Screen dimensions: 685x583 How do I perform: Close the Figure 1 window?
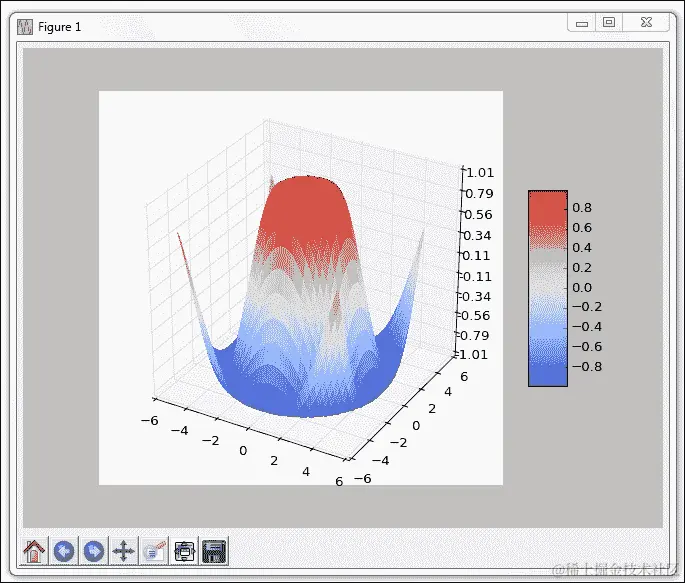[646, 22]
